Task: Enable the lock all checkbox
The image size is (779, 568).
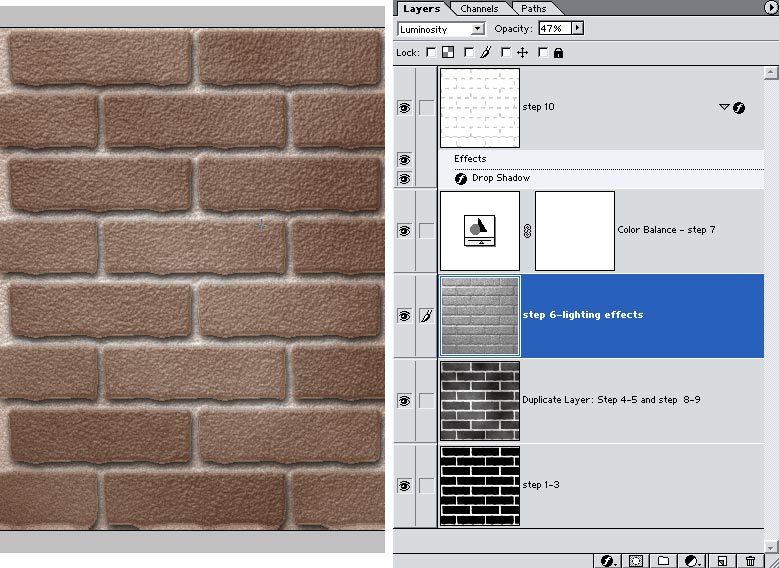Action: click(543, 52)
